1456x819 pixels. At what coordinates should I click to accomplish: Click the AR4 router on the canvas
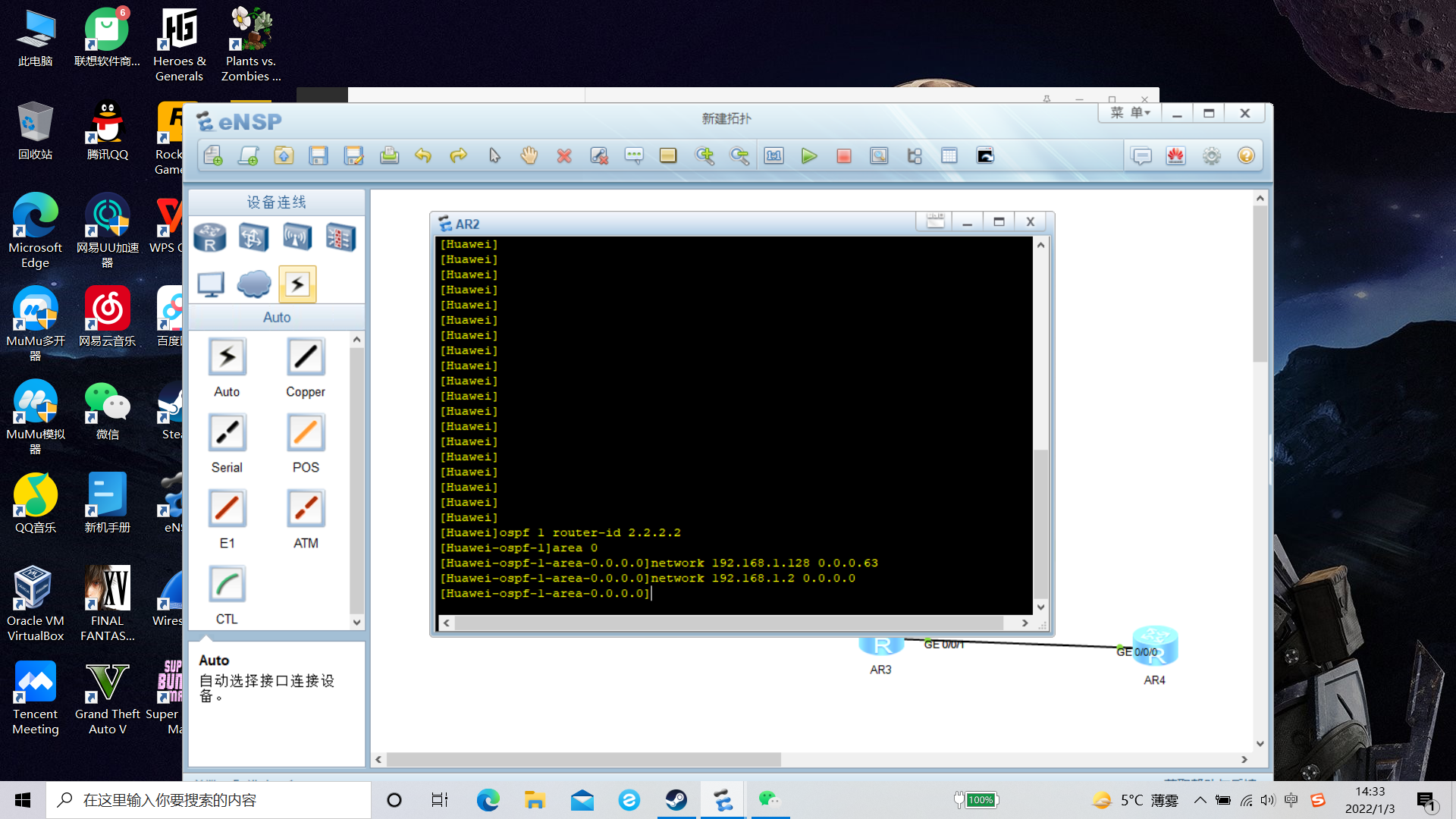click(1155, 647)
